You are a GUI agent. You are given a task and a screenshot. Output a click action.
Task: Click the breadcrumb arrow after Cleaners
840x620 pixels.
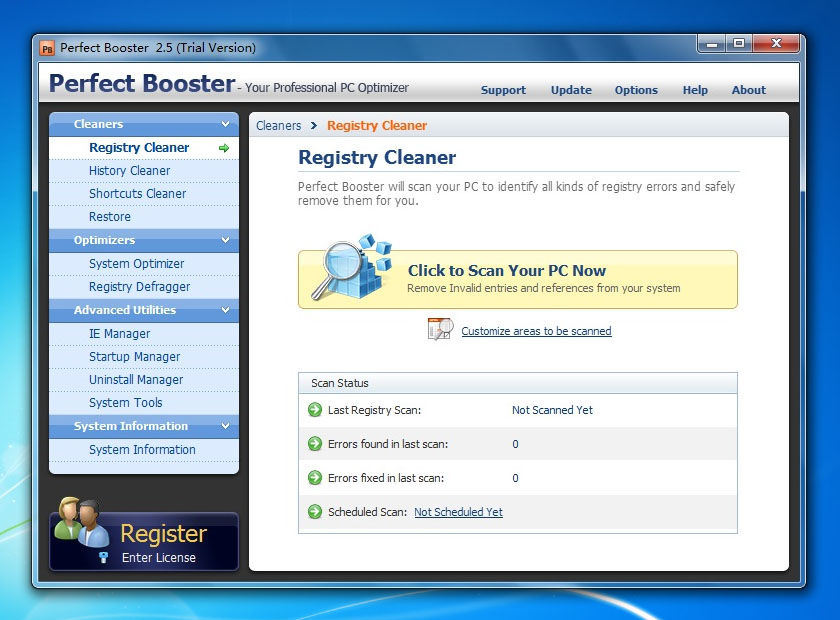(314, 125)
